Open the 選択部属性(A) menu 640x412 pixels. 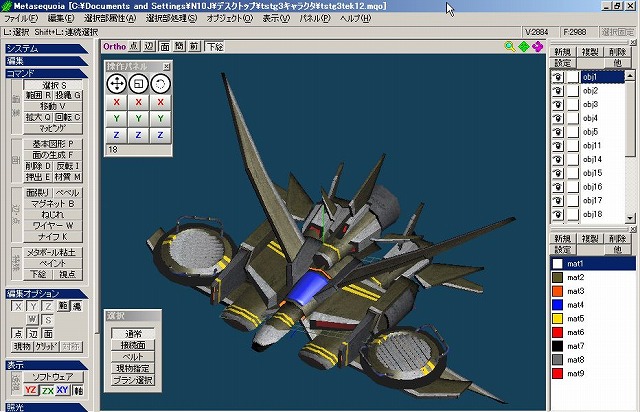110,18
